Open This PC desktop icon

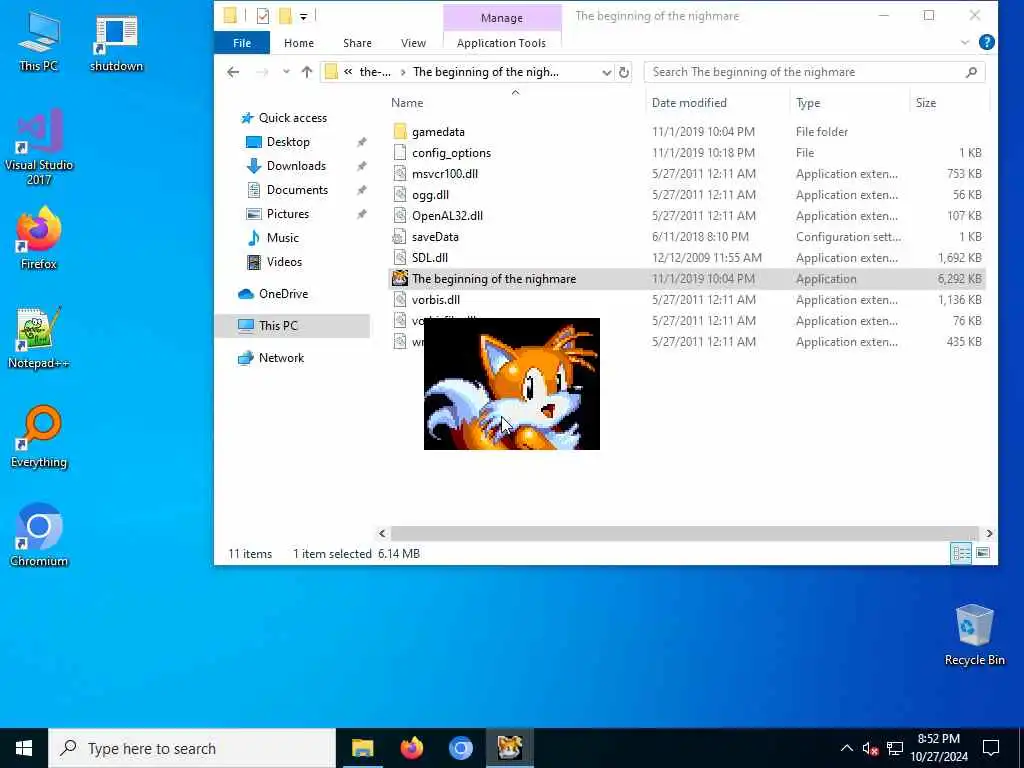click(x=39, y=41)
